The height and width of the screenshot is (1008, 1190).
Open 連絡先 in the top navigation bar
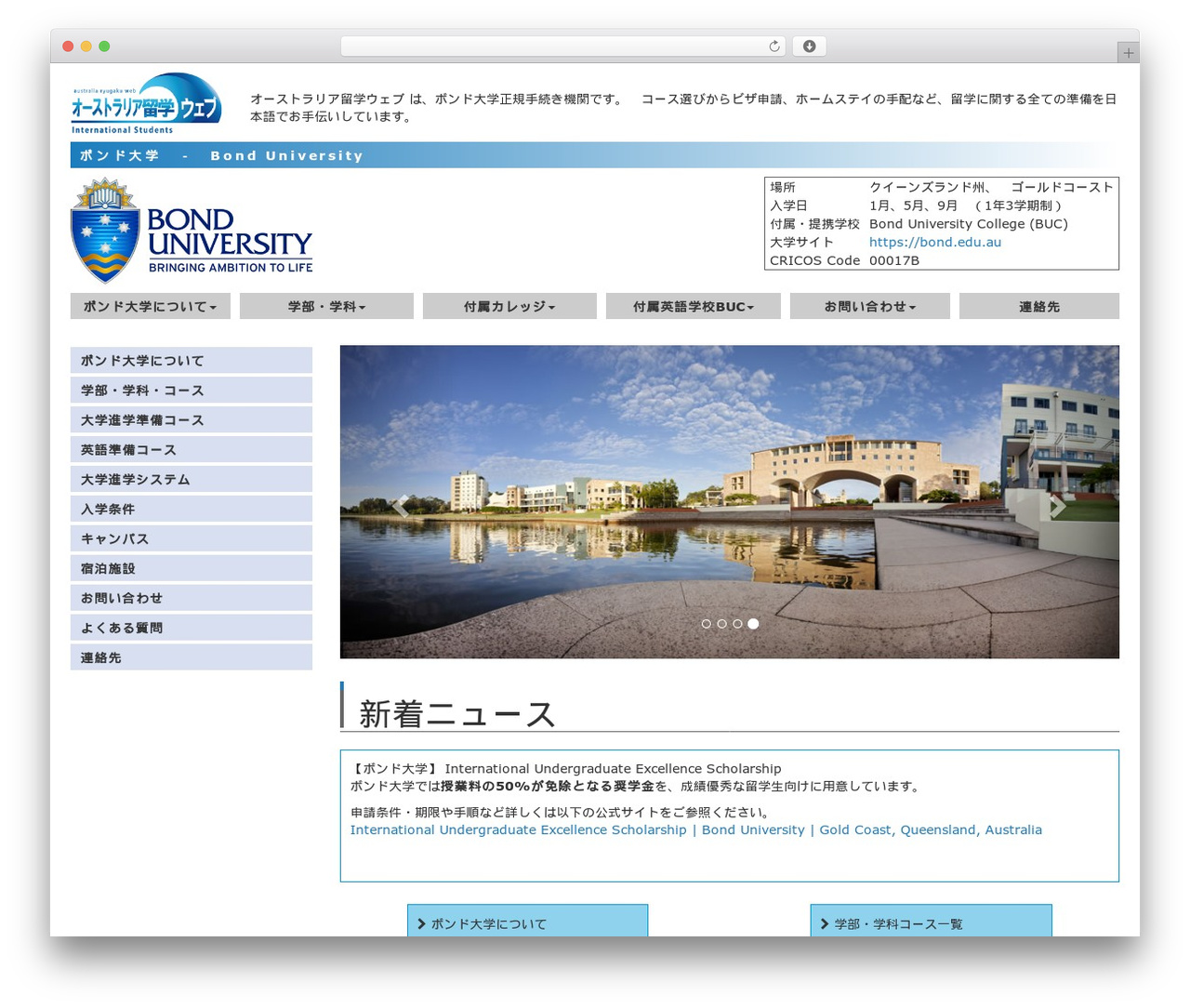(x=1039, y=306)
